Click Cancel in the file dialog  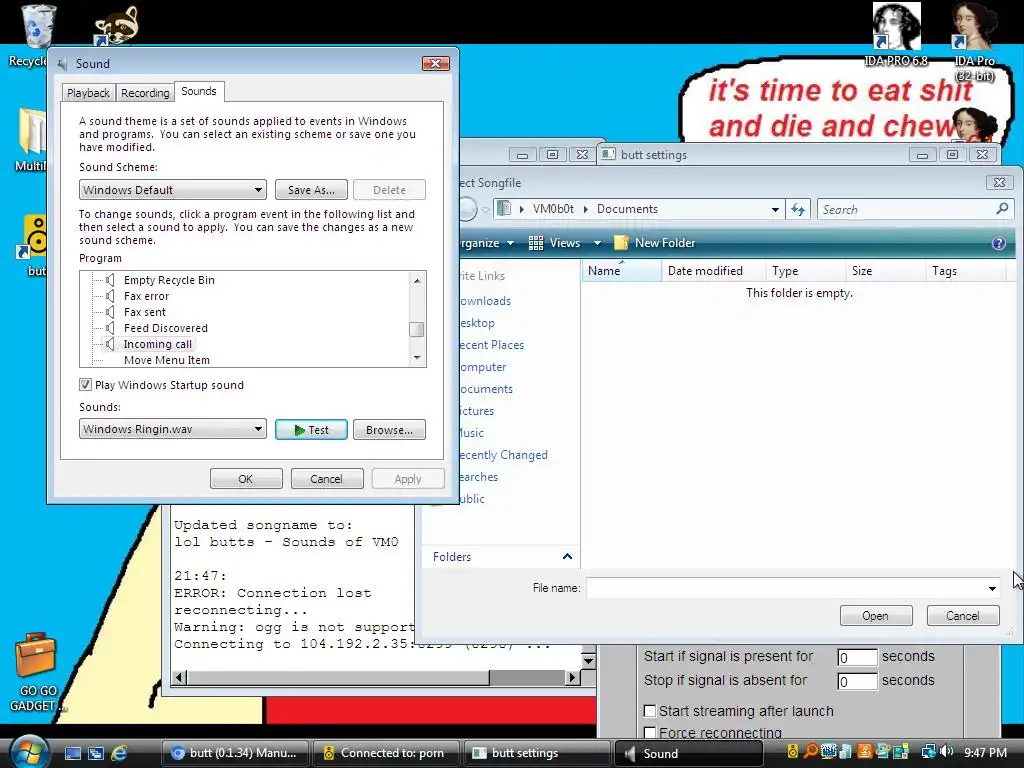(x=963, y=615)
